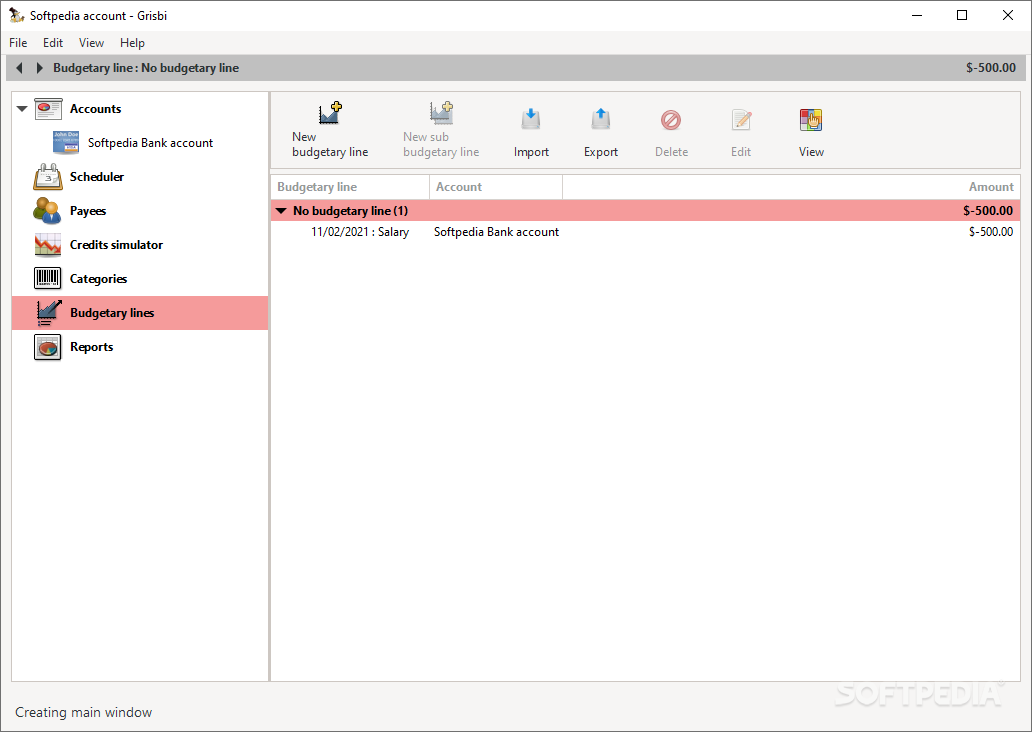Open the Edit menu
1032x732 pixels.
point(53,43)
